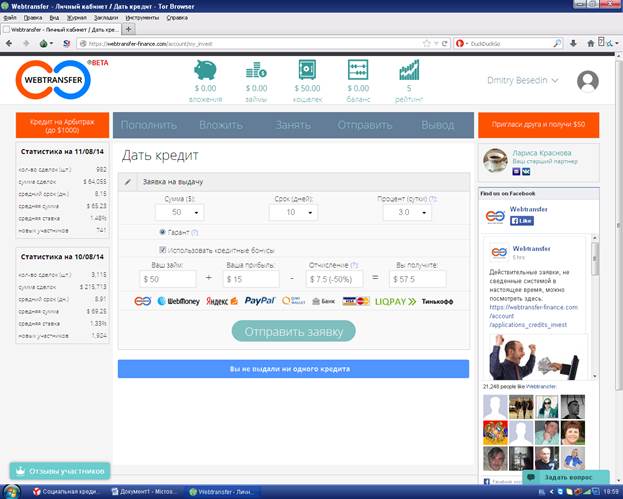Select the Visa MasterCard payment logo
The height and width of the screenshot is (499, 623).
coord(356,301)
